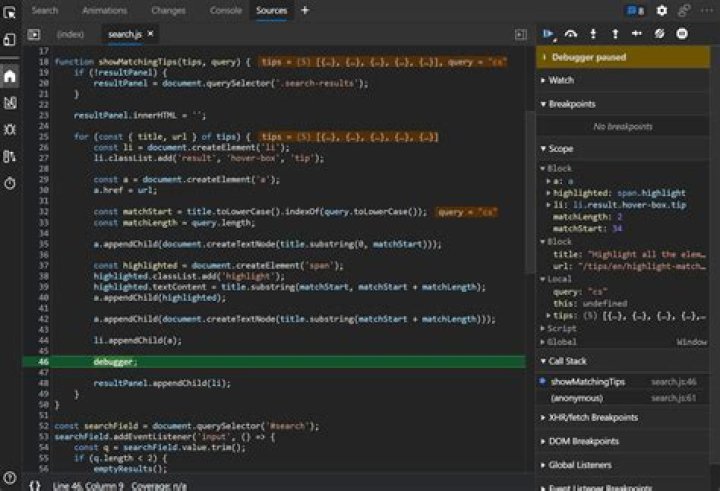
Task: Expand Event Listener Breakpoints section
Action: [x=623, y=487]
